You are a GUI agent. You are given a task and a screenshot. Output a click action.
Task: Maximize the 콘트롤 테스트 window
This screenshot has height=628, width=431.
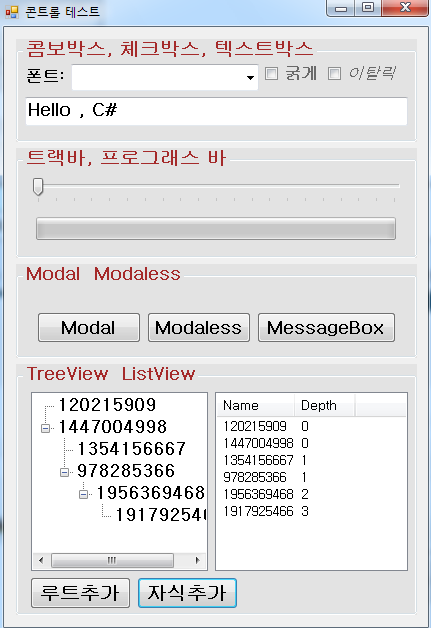(368, 8)
